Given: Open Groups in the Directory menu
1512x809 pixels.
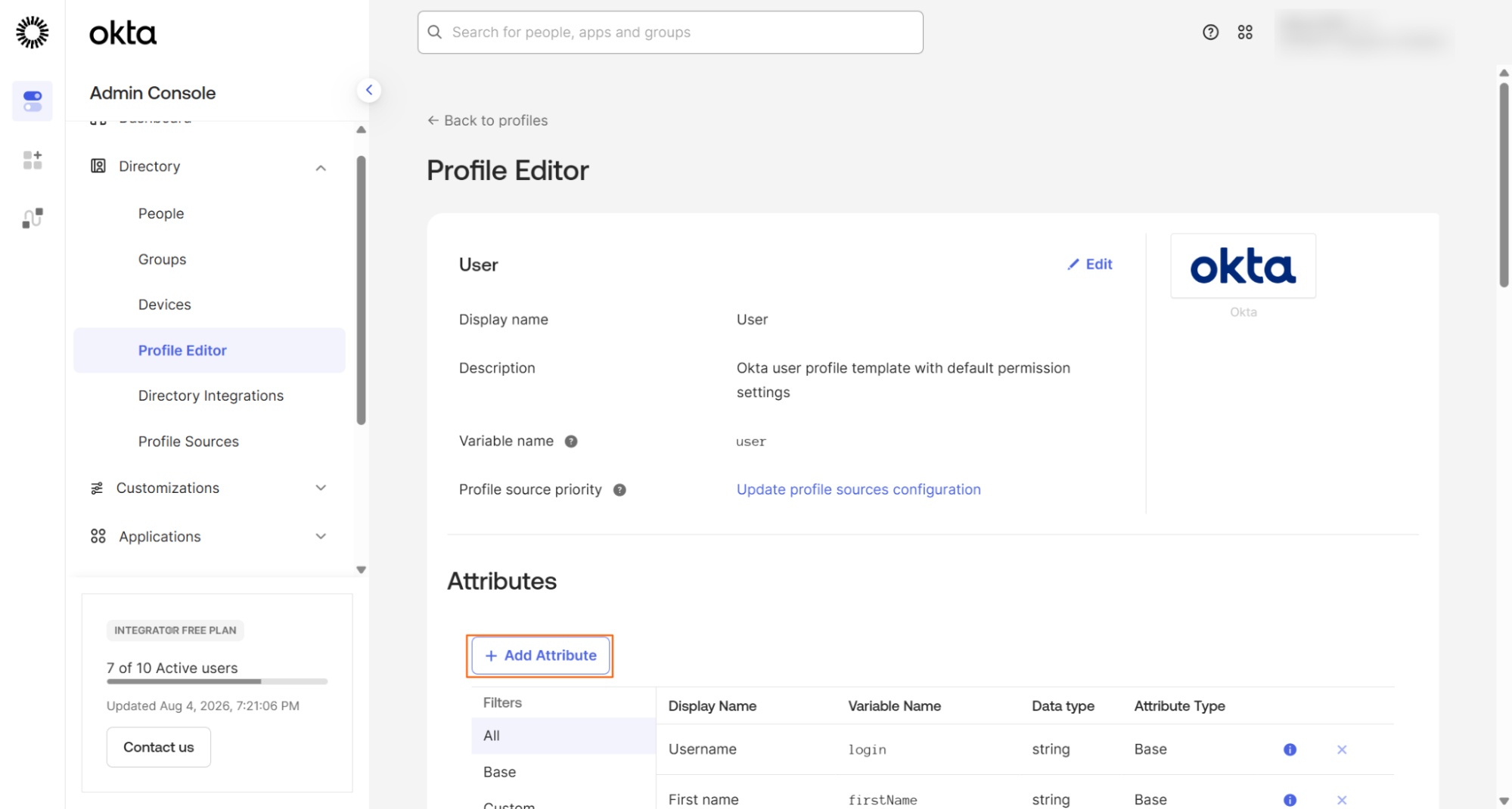Looking at the screenshot, I should tap(162, 259).
